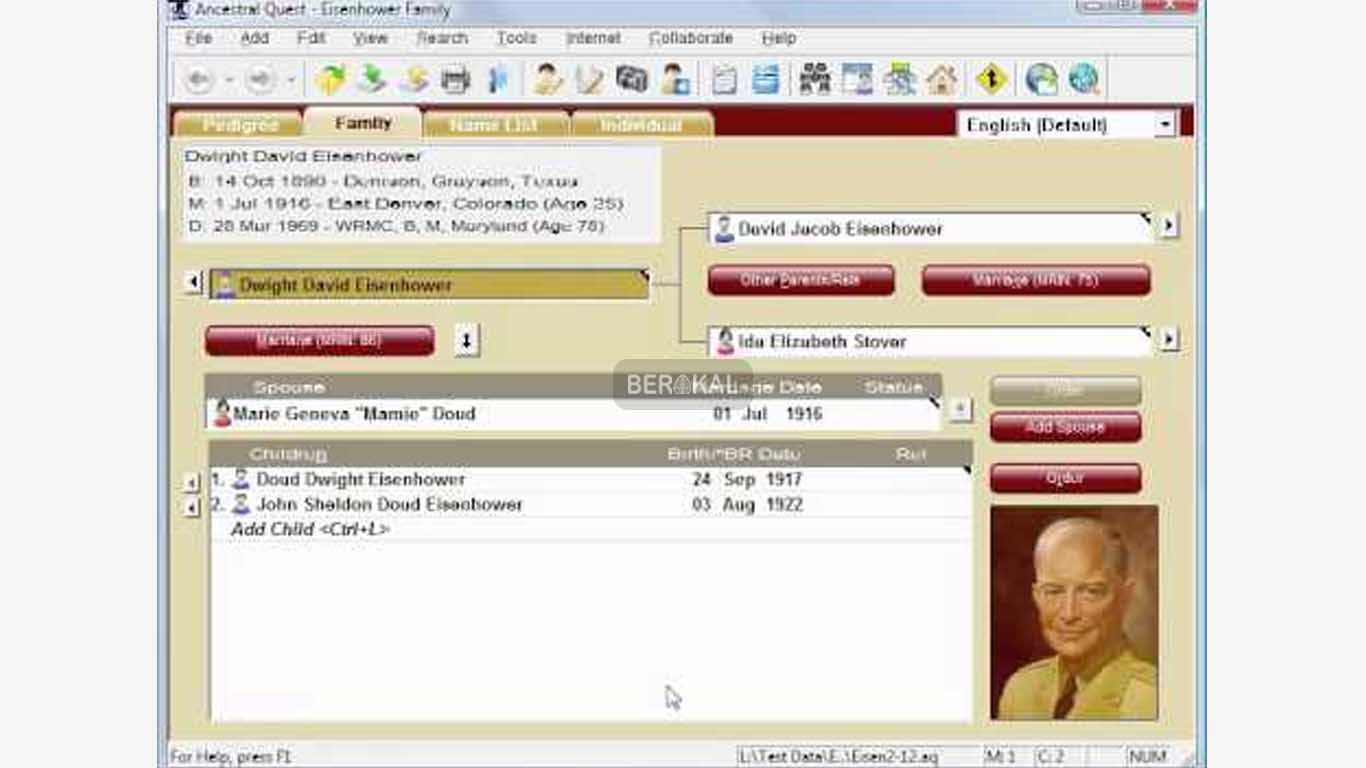Click the camera scrapbook icon
Image resolution: width=1366 pixels, height=768 pixels.
coord(632,79)
